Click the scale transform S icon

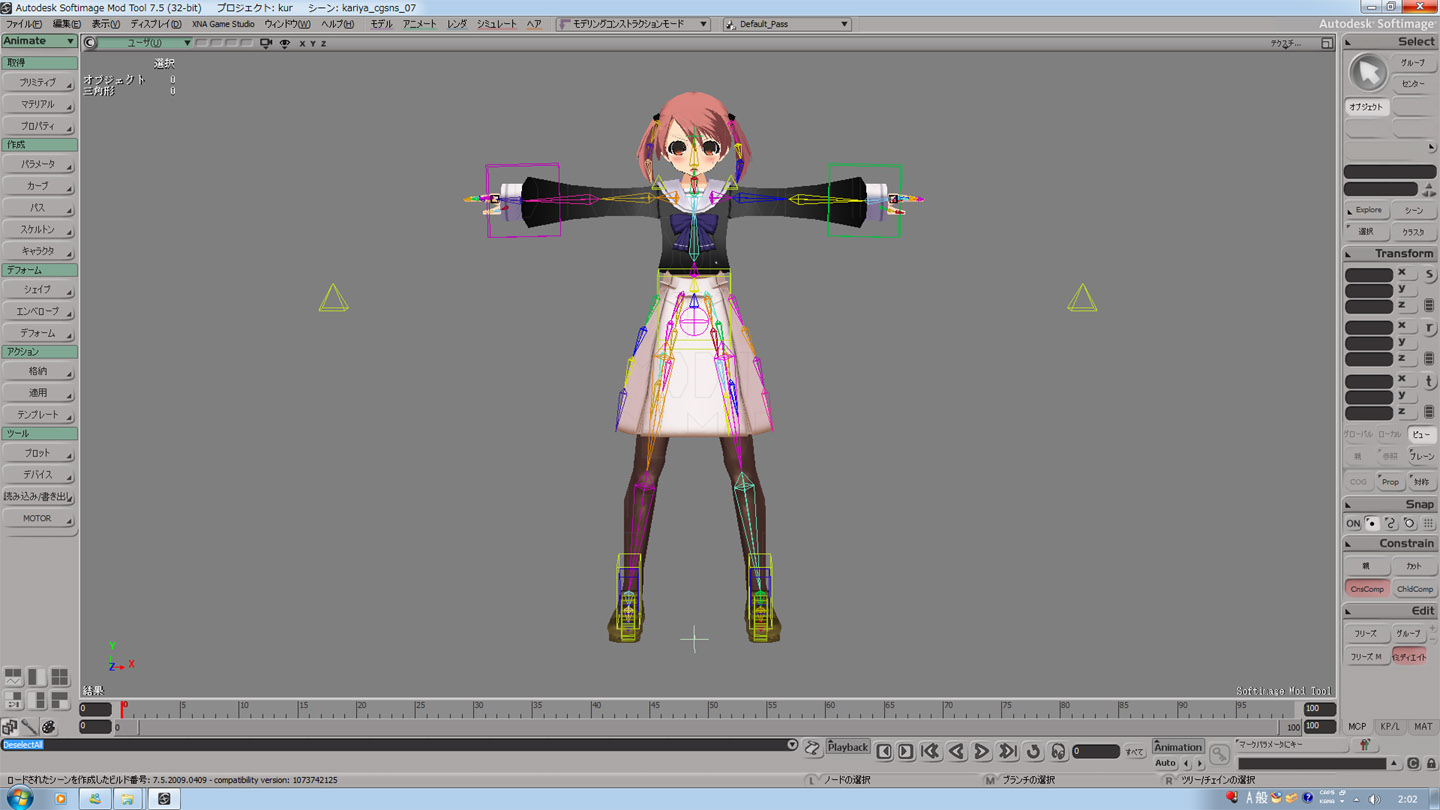coord(1429,274)
